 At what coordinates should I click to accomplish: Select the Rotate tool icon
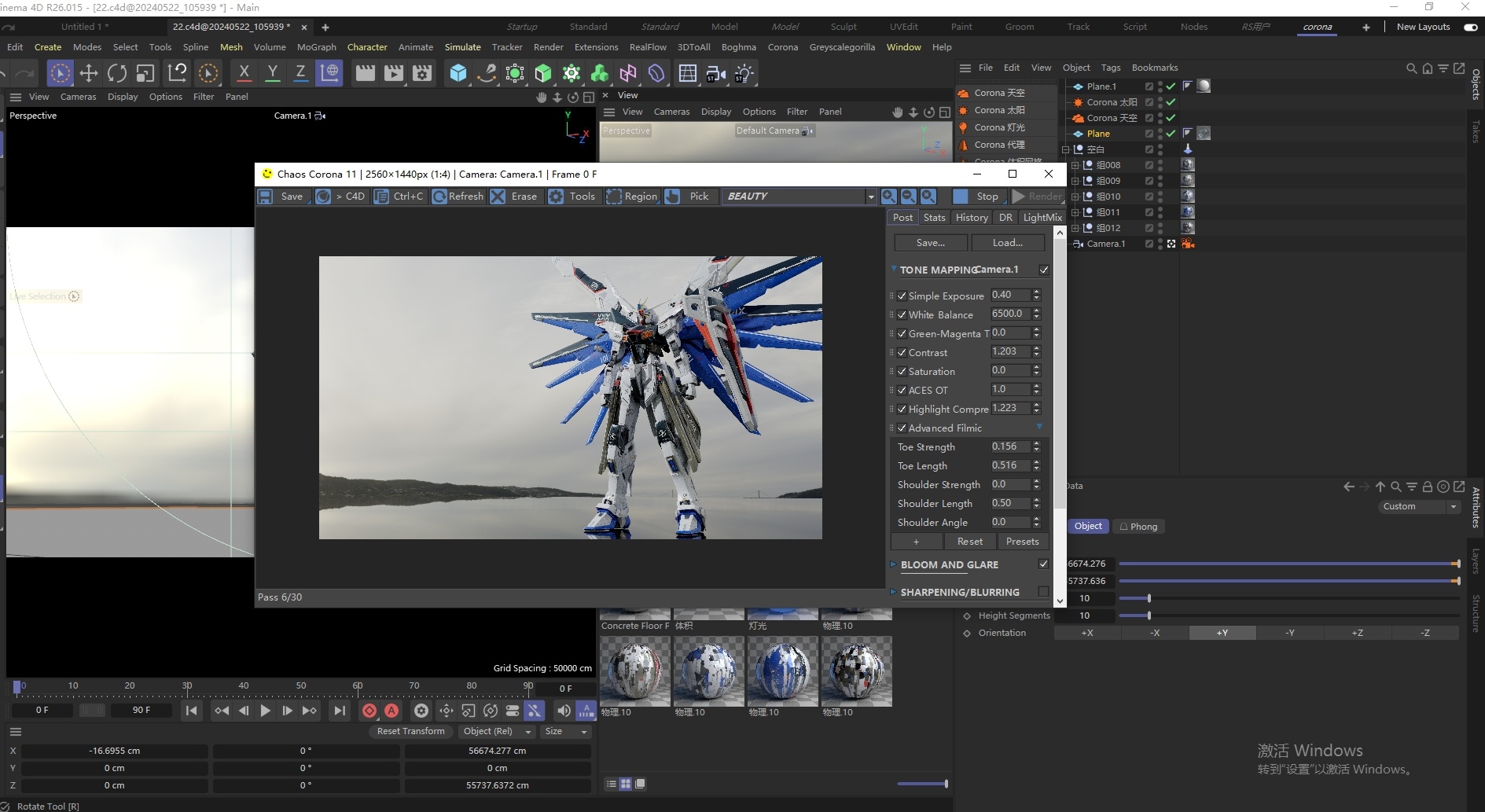(117, 73)
